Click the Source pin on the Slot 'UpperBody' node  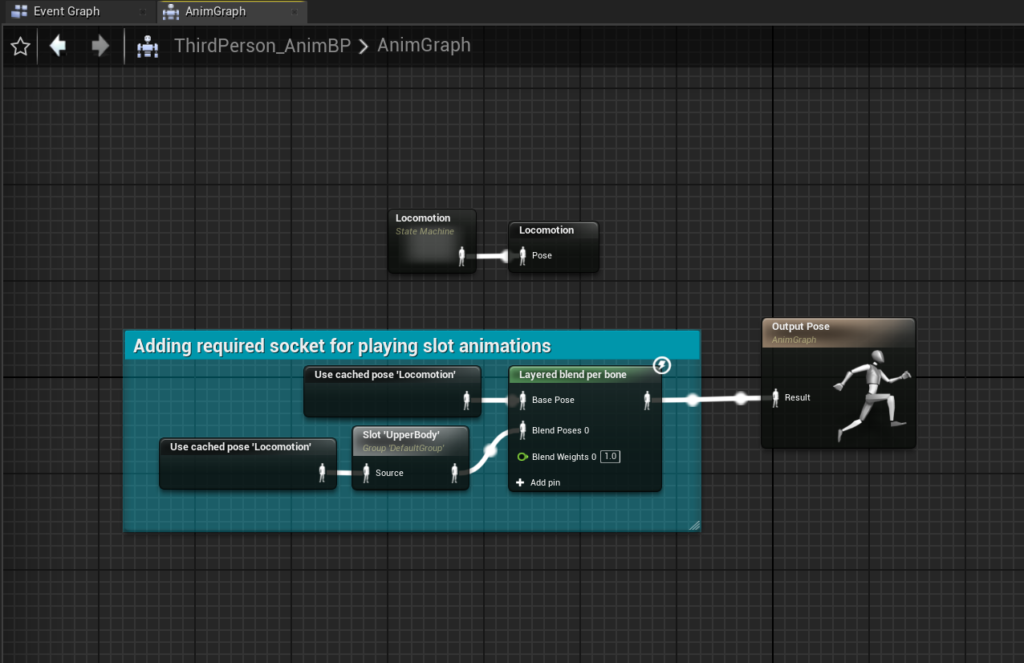tap(366, 473)
